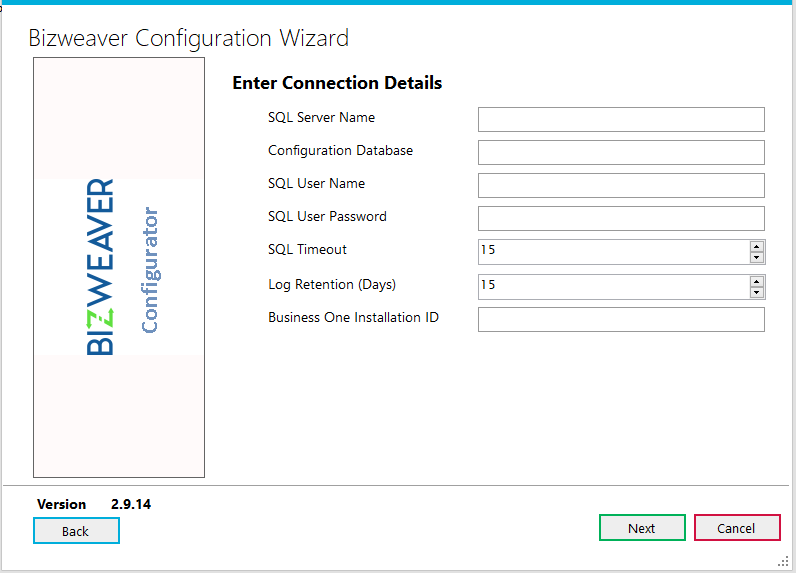Screen dimensions: 796x573
Task: Click the SQL User Password label
Action: click(x=327, y=216)
